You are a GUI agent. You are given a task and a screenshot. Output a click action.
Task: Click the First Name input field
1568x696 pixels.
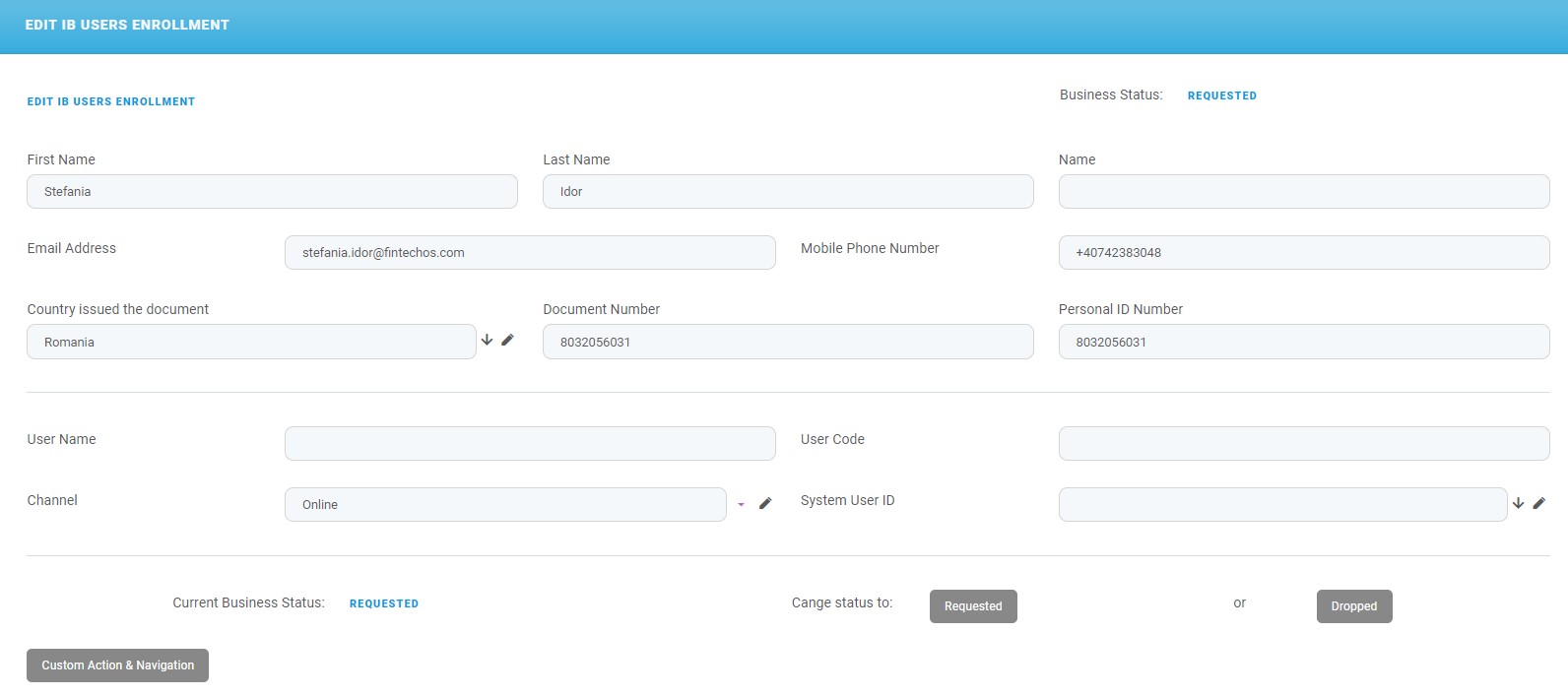272,192
